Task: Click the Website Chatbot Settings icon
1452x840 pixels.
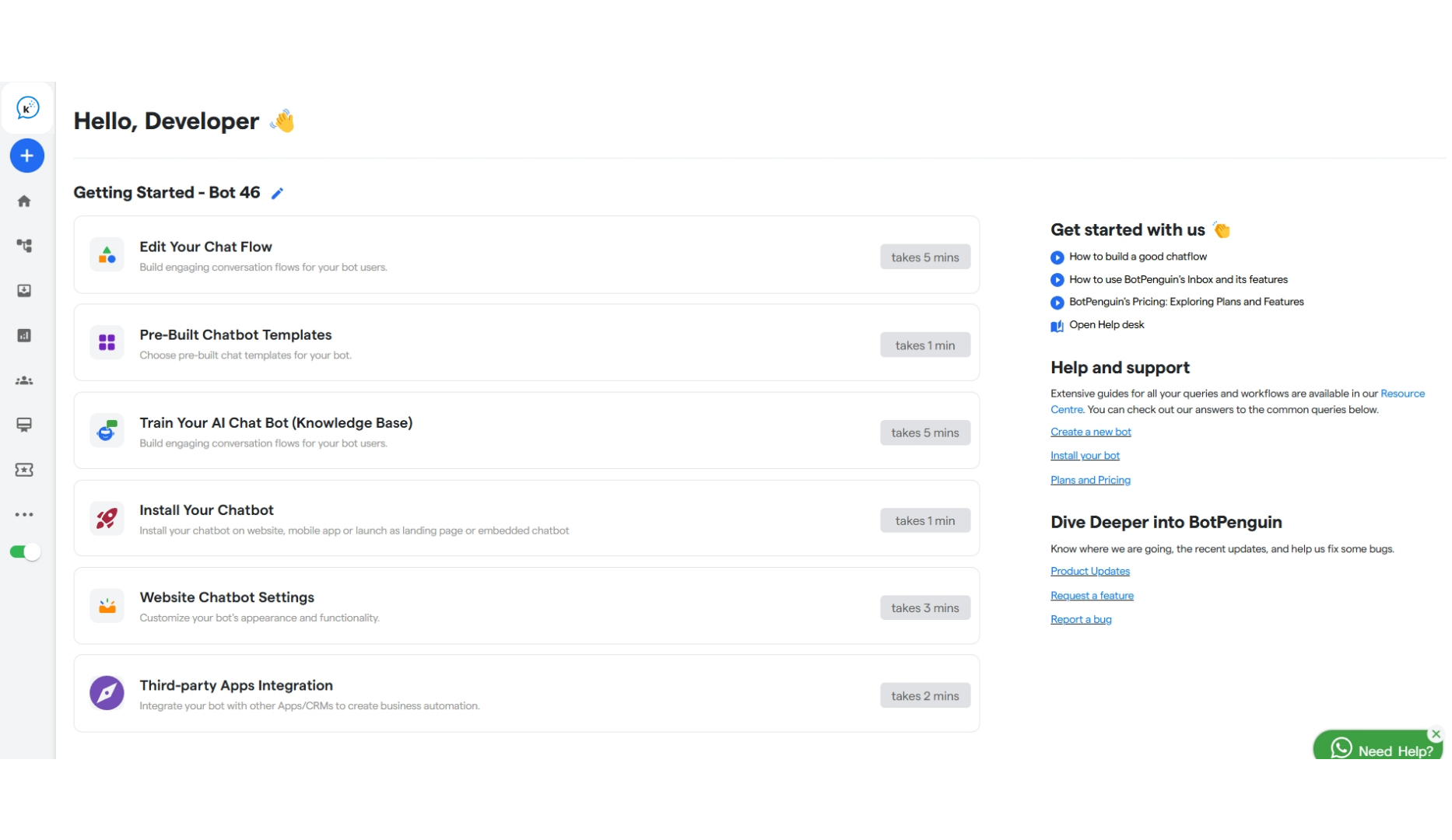Action: [x=107, y=606]
